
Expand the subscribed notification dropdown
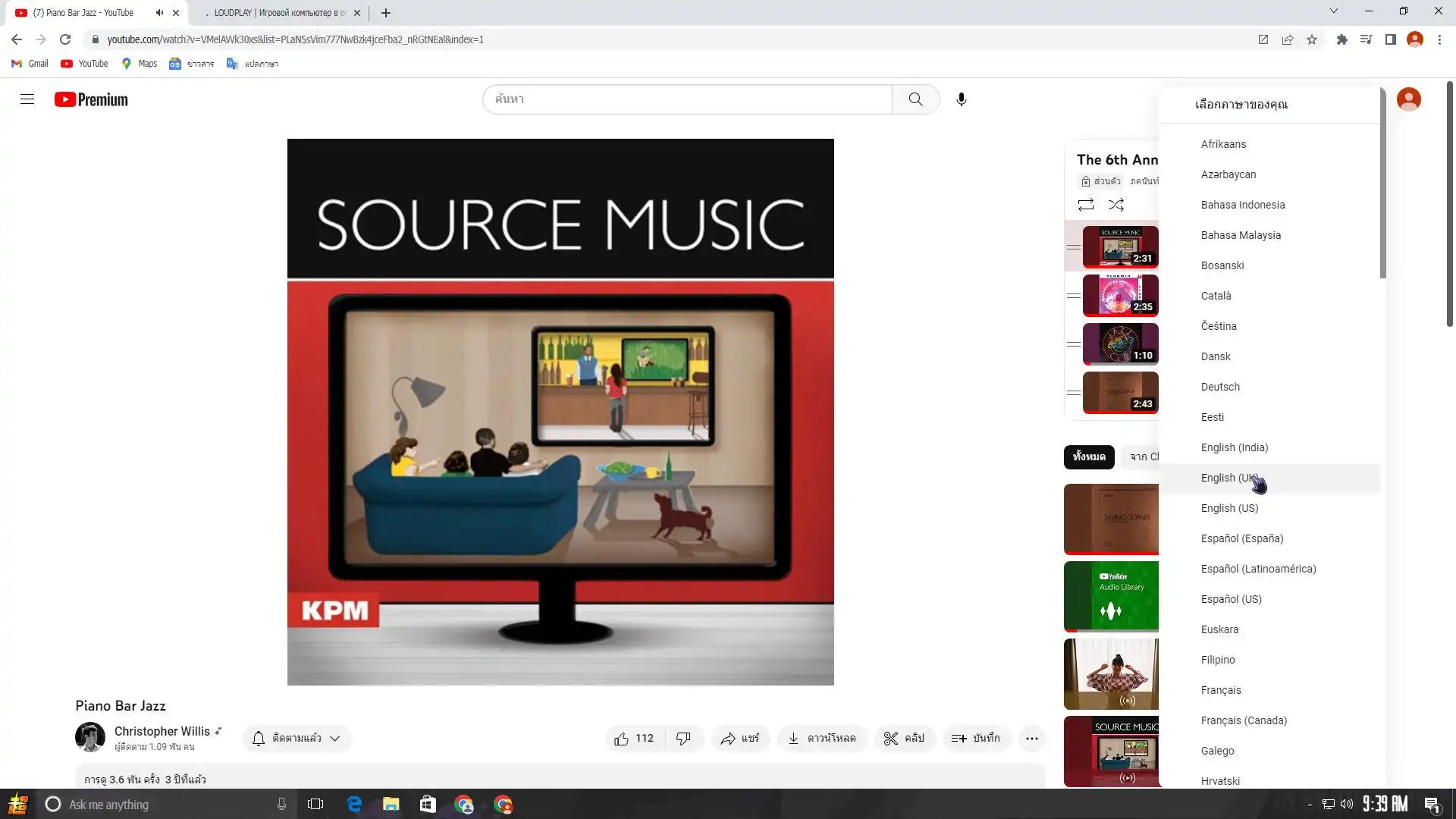[x=297, y=739]
